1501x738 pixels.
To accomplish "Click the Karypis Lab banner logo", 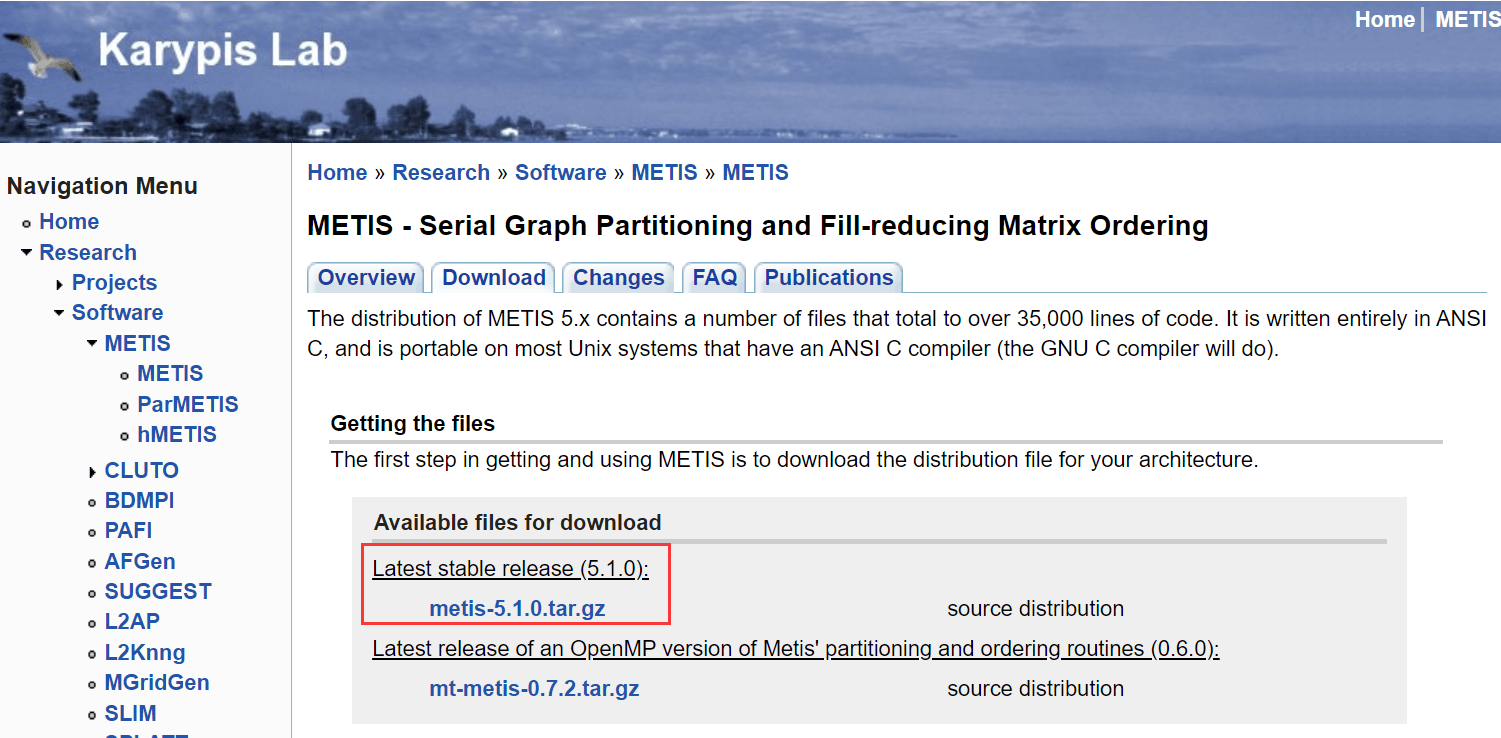I will pyautogui.click(x=222, y=52).
